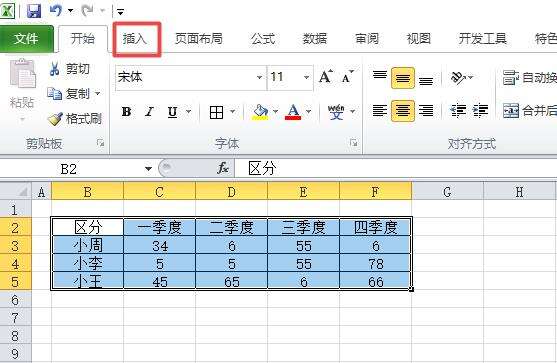
Task: Toggle Italic formatting
Action: coord(149,112)
